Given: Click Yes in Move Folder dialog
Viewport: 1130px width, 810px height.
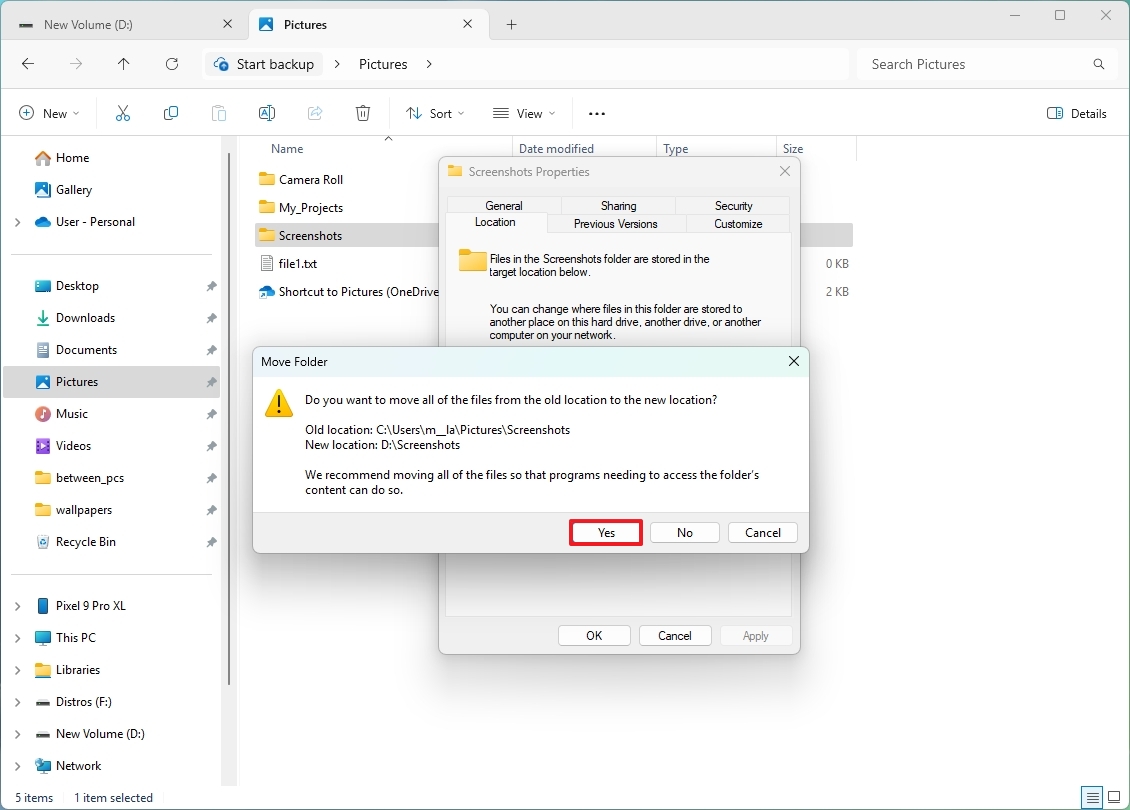Looking at the screenshot, I should (606, 533).
